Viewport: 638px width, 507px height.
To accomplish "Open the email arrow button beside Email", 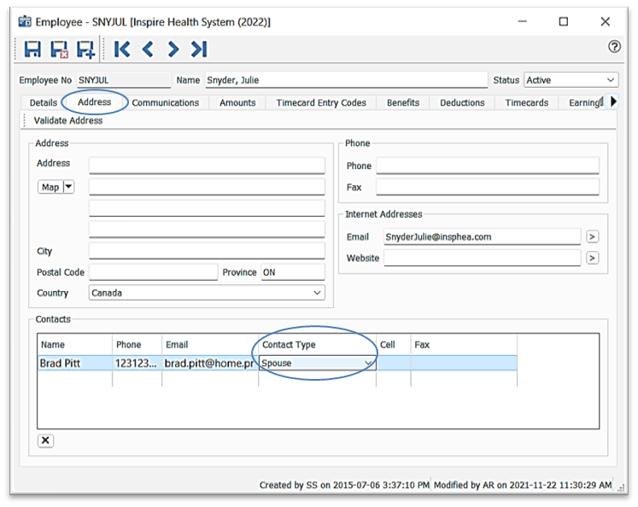I will (592, 236).
